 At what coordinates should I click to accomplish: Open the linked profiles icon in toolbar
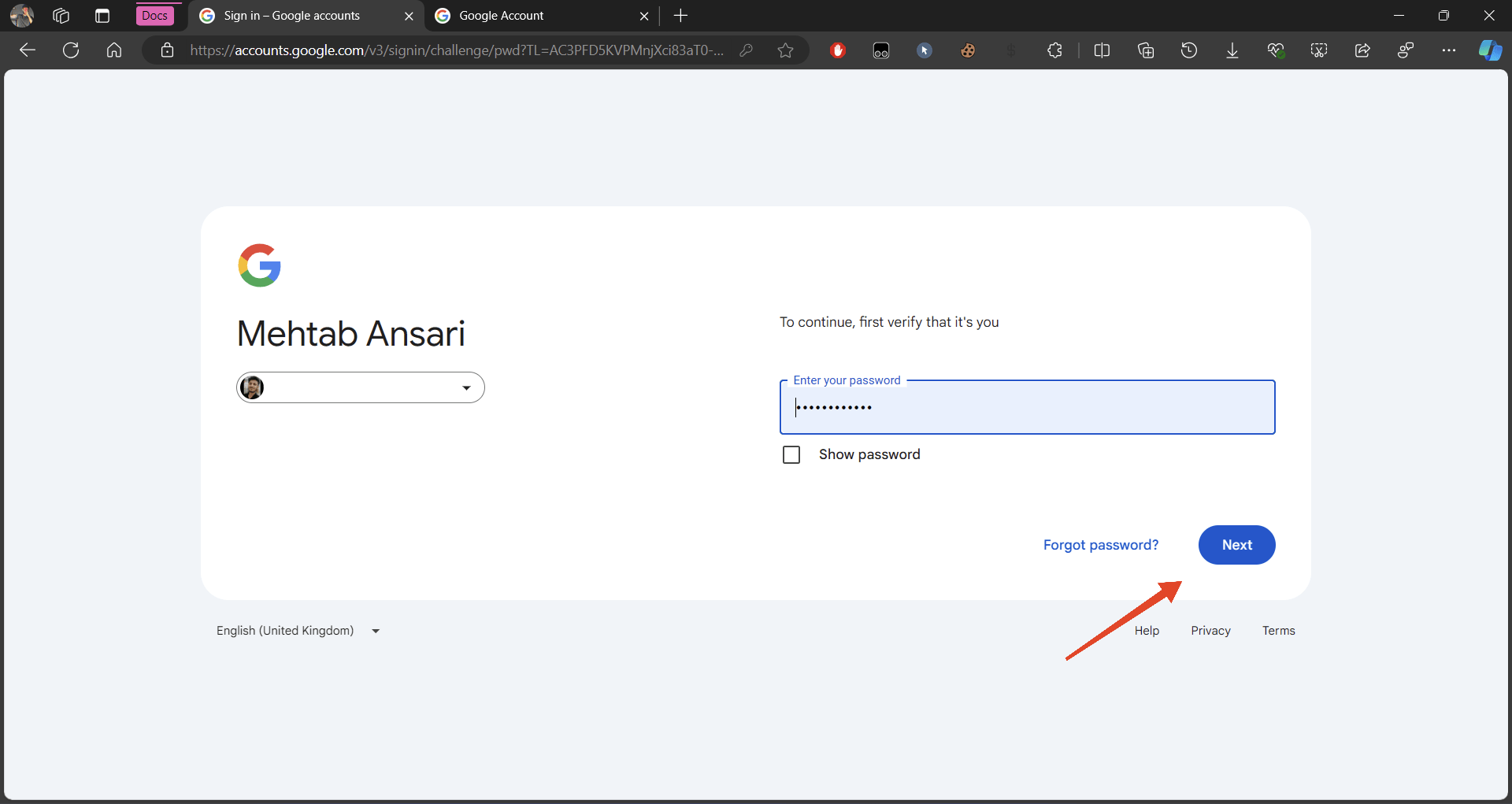pos(1406,50)
